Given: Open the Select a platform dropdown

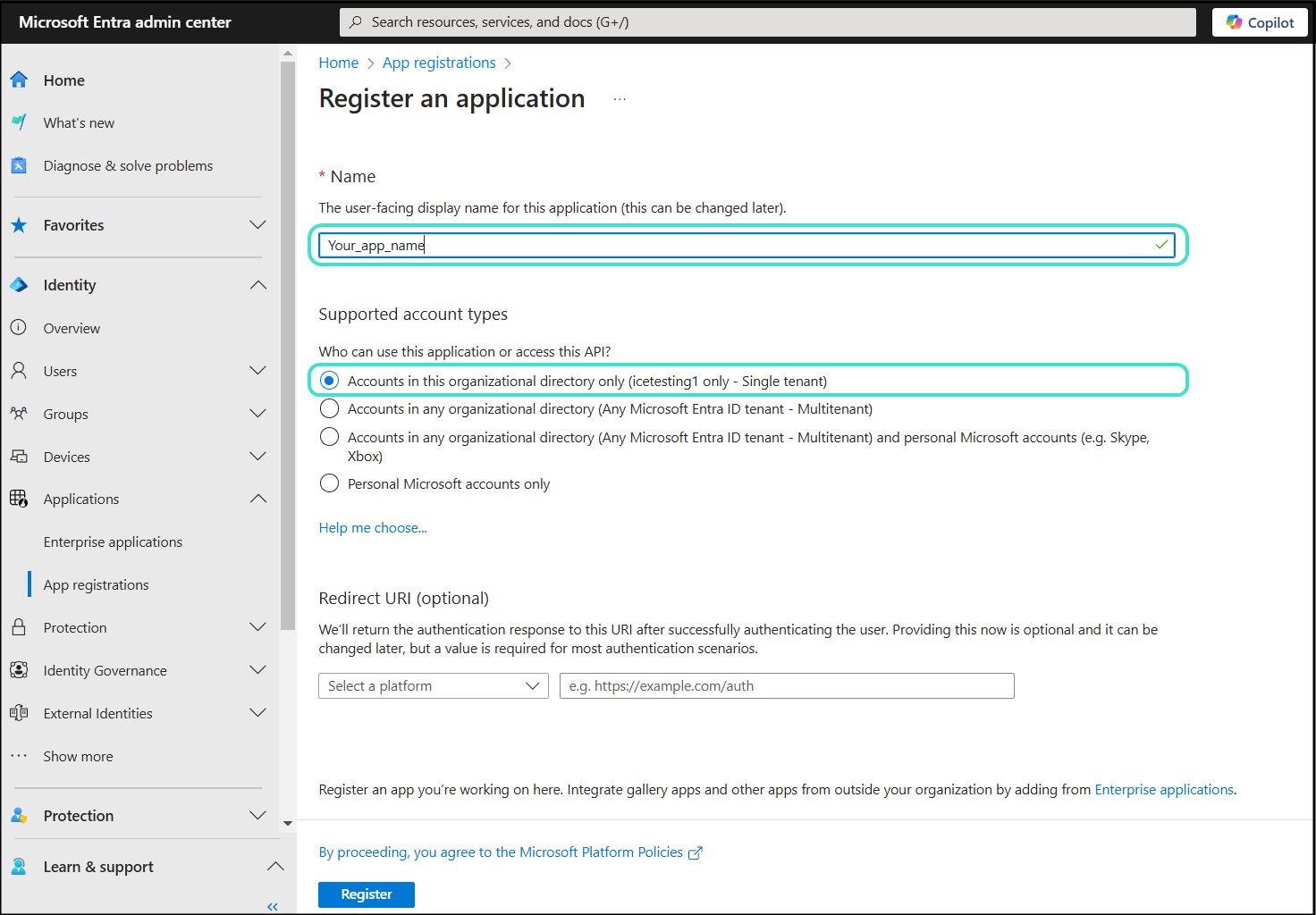Looking at the screenshot, I should click(434, 685).
